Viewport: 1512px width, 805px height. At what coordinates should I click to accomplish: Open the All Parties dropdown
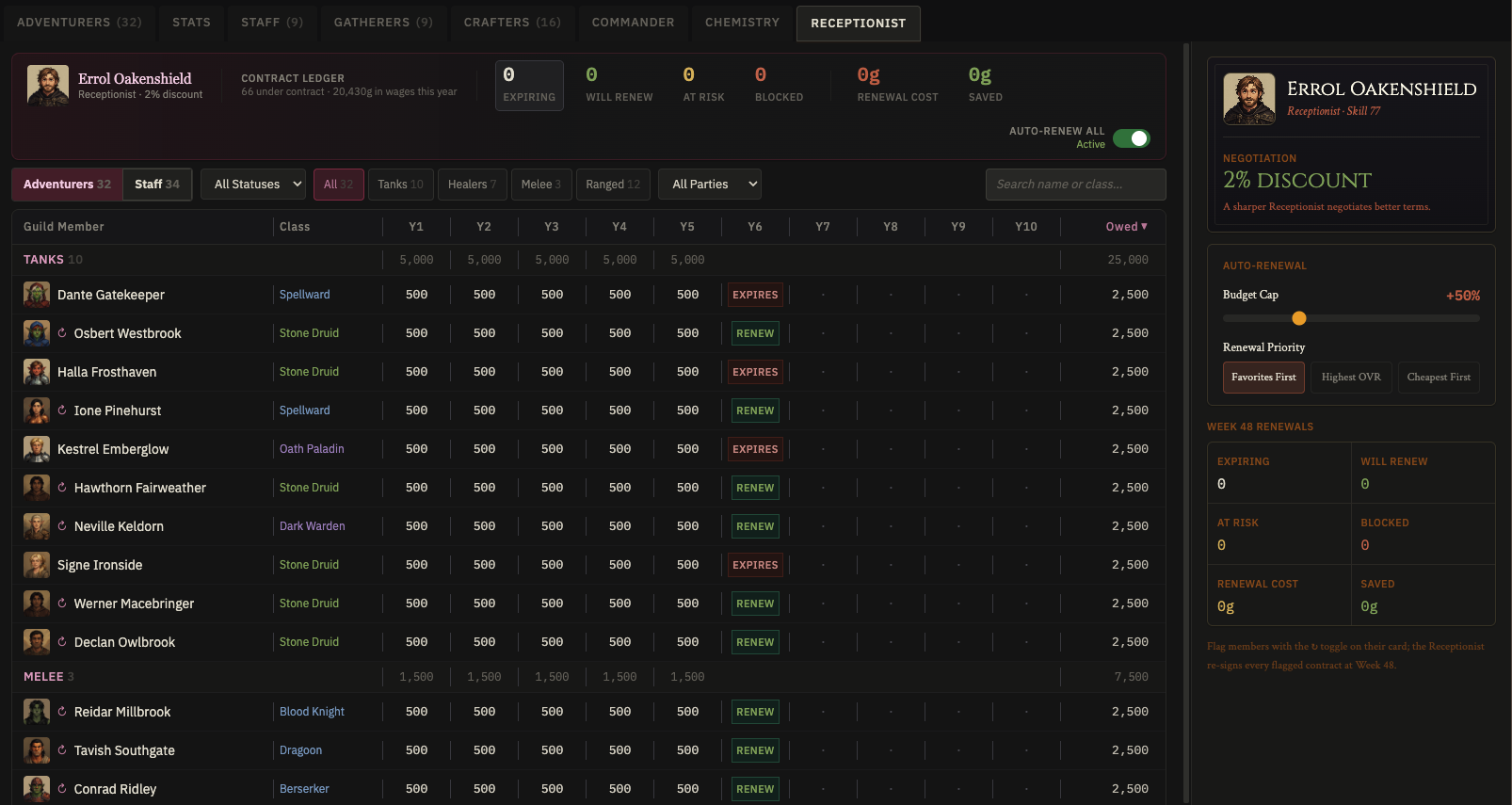[710, 185]
